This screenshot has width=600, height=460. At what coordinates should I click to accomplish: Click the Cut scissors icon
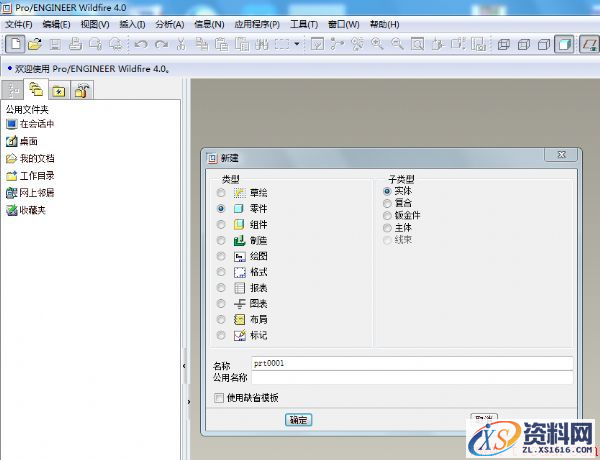181,44
